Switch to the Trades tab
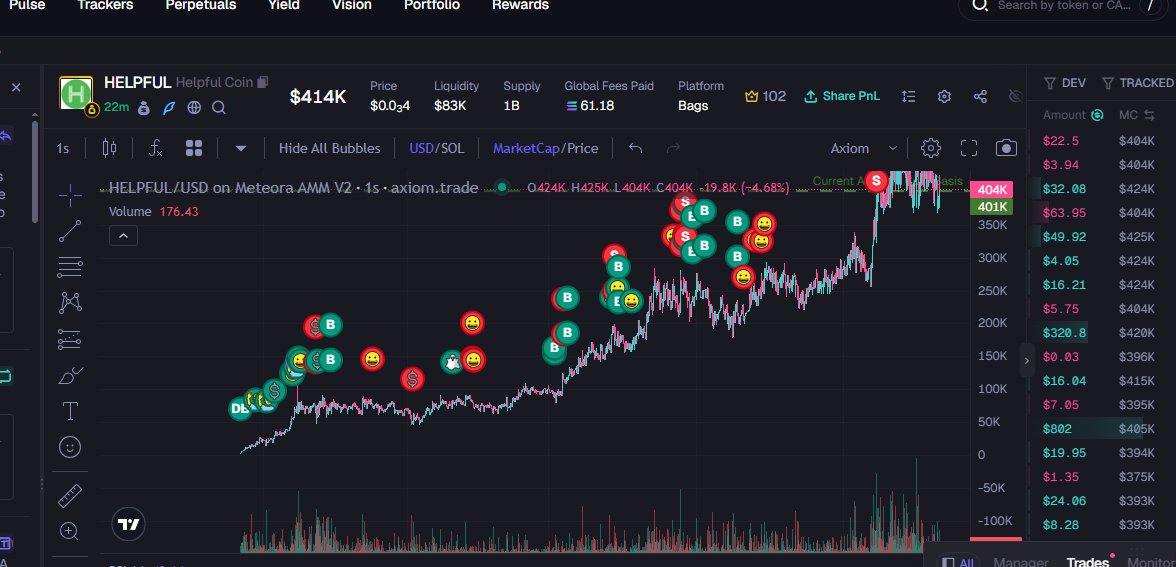Screen dimensions: 1176x567 (x=1087, y=562)
